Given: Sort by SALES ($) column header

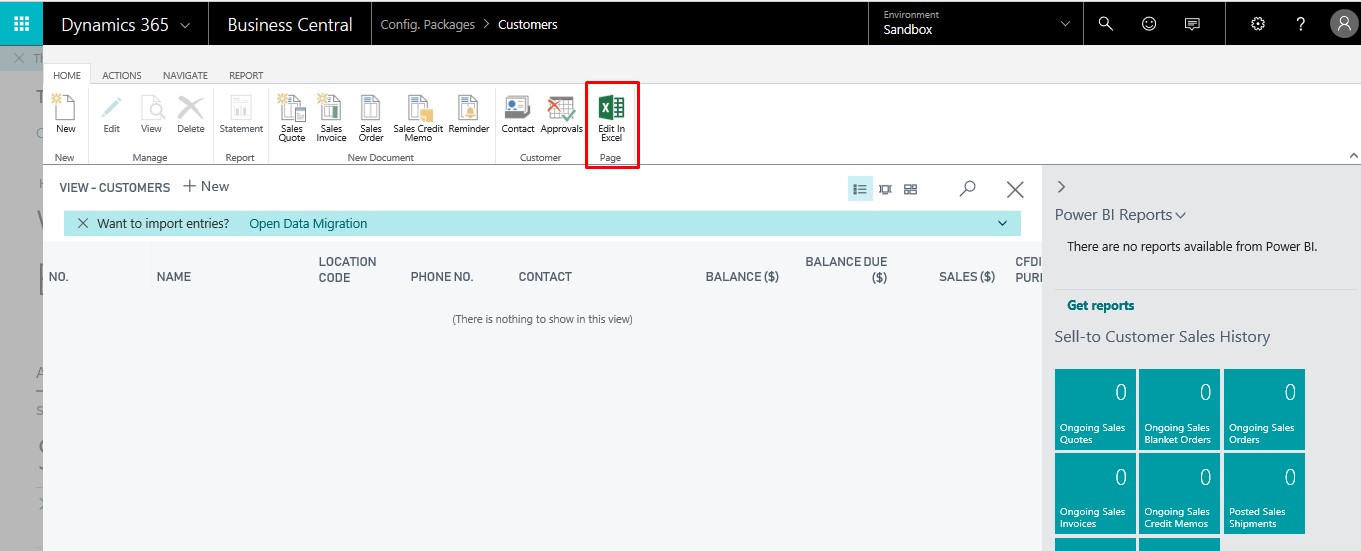Looking at the screenshot, I should tap(967, 277).
